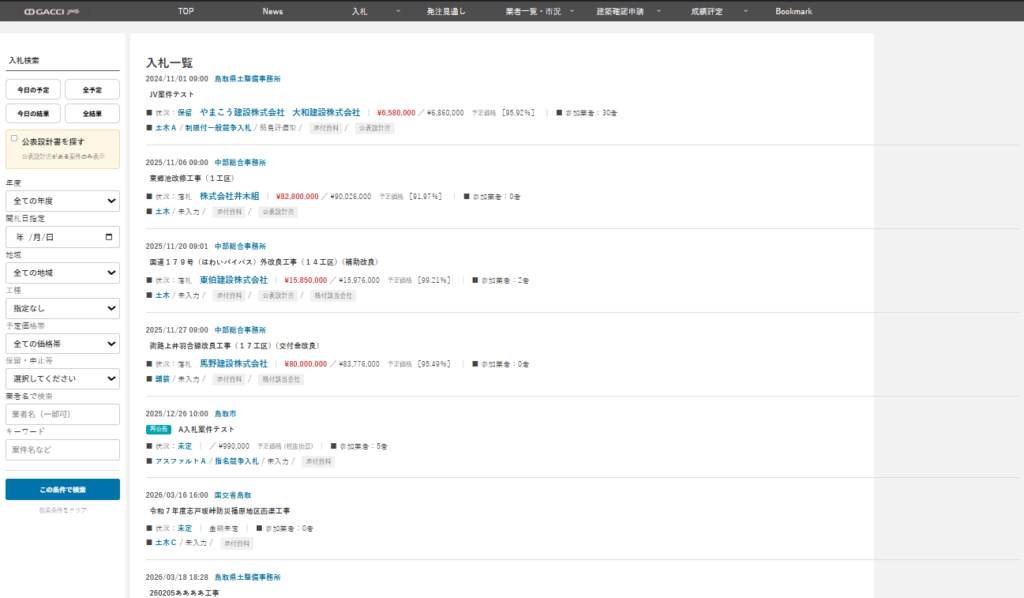The height and width of the screenshot is (598, 1024).
Task: Expand the 入札 menu chevron in the navbar
Action: (398, 11)
